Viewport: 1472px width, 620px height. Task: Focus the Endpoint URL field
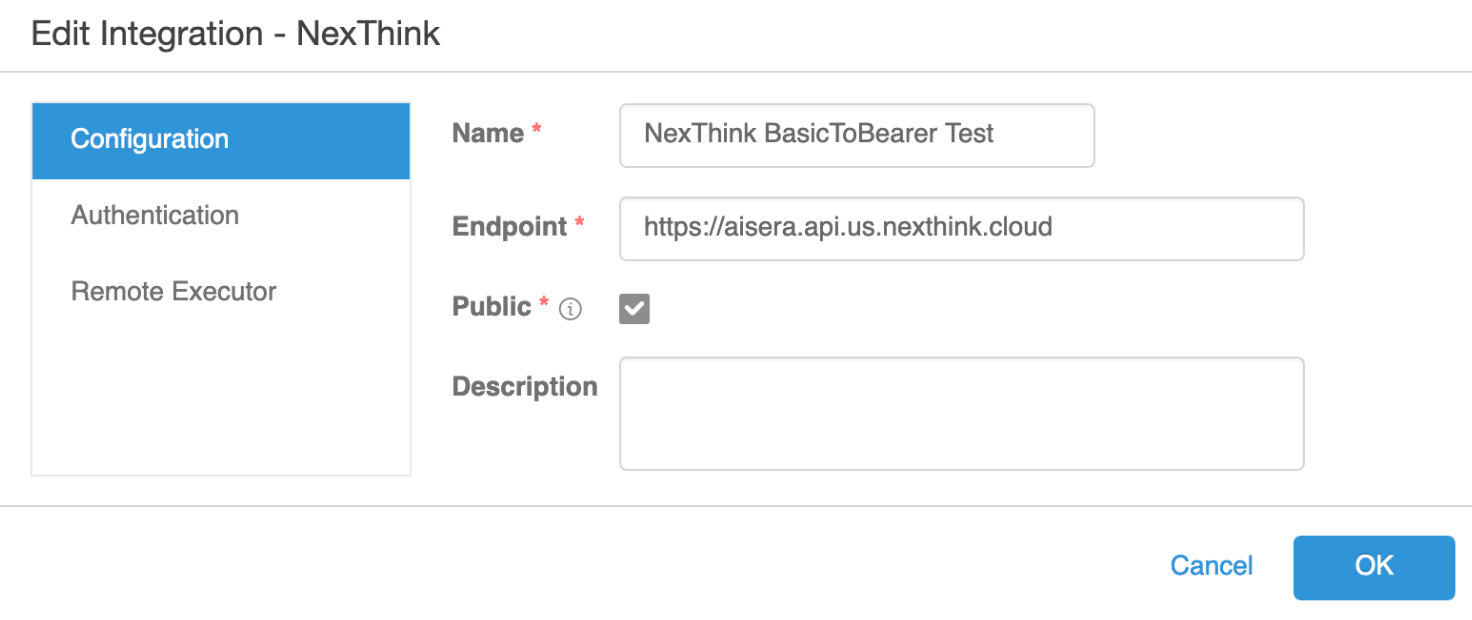[x=960, y=228]
